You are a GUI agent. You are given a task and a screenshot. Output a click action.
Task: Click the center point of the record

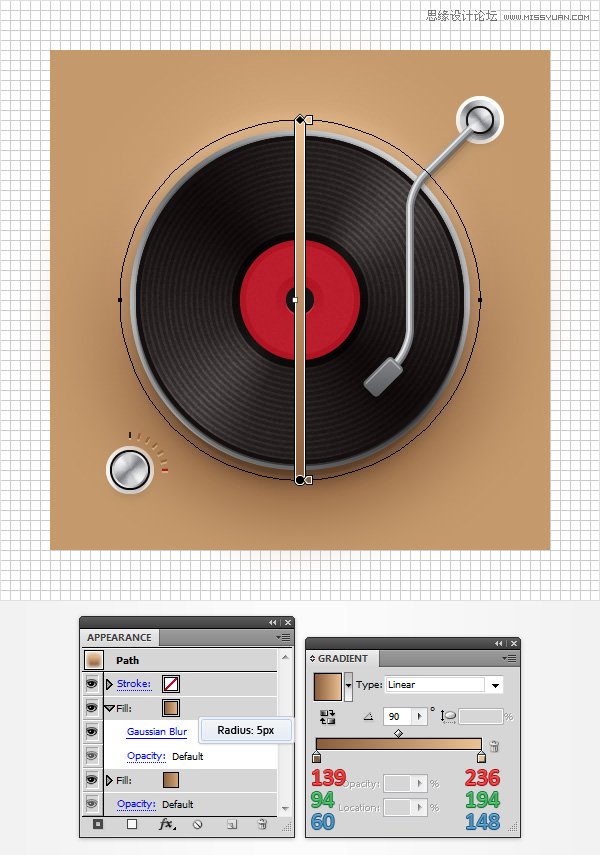(x=296, y=300)
